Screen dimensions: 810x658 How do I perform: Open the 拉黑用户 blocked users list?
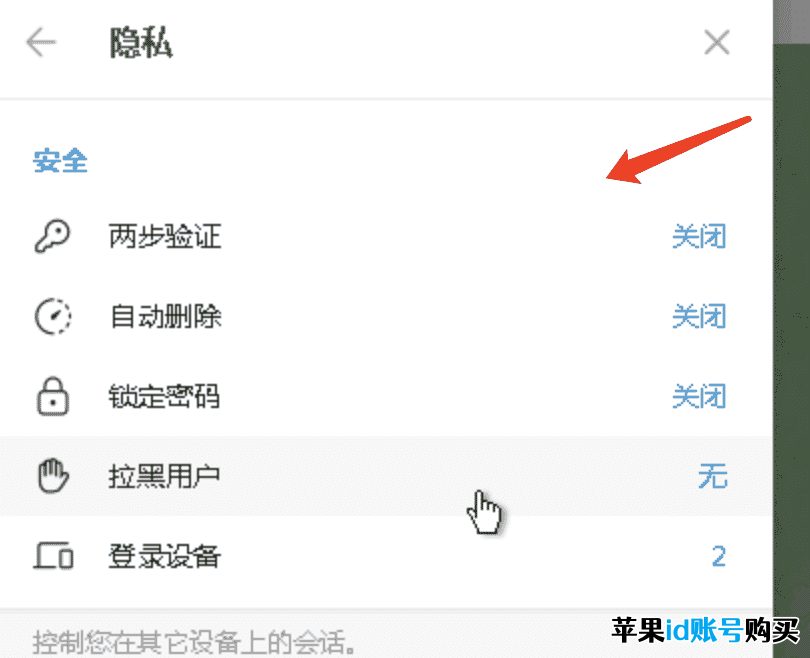(x=386, y=476)
